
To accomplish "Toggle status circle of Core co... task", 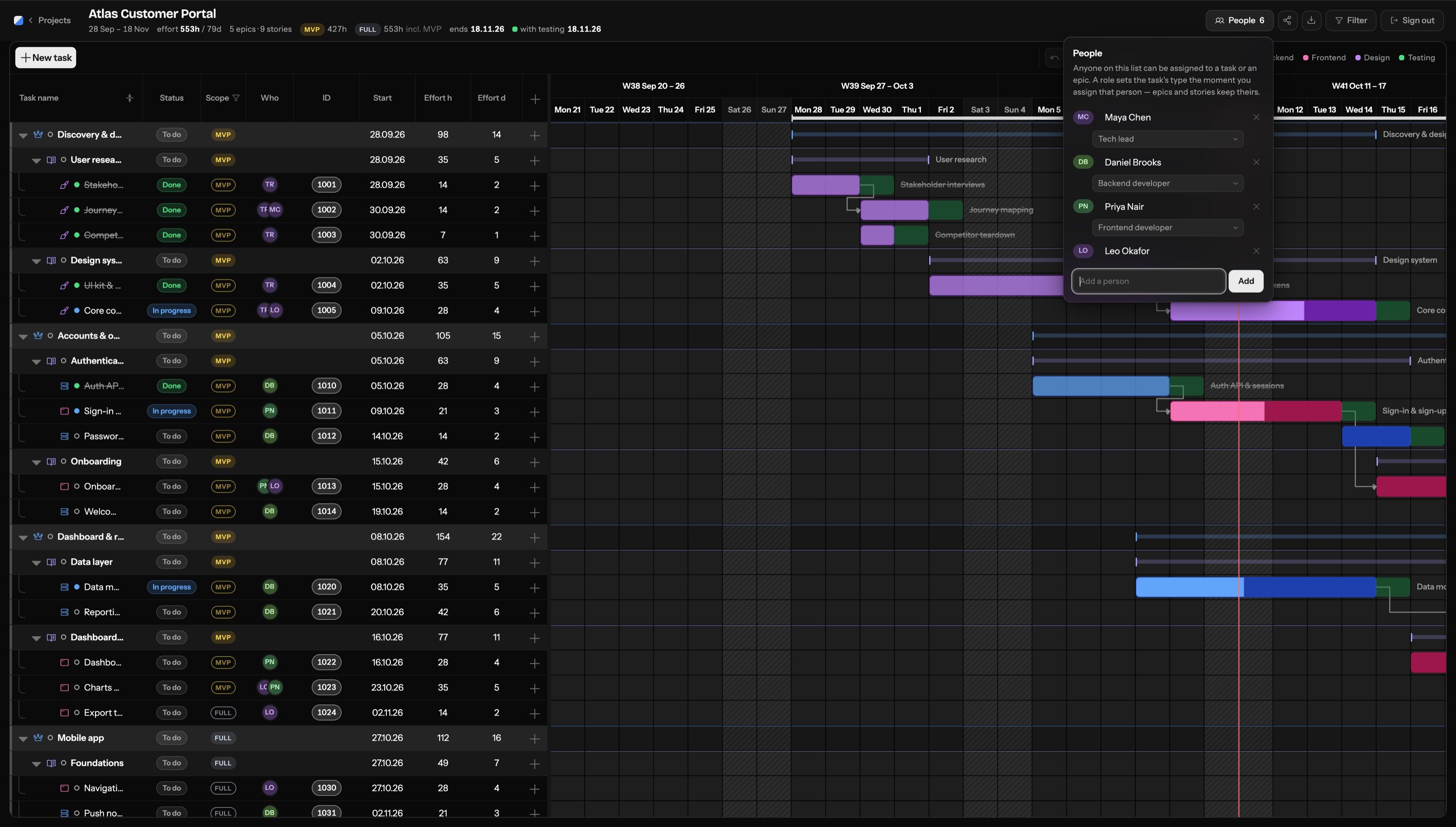I will coord(77,311).
